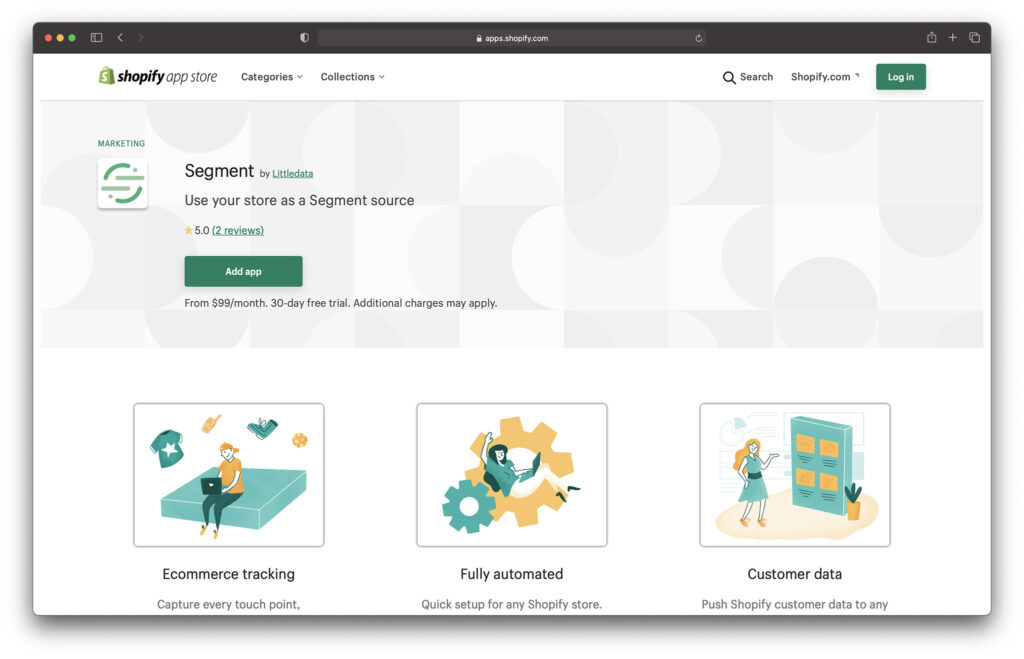The width and height of the screenshot is (1024, 659).
Task: Click the Shopify App Store logo
Action: [157, 76]
